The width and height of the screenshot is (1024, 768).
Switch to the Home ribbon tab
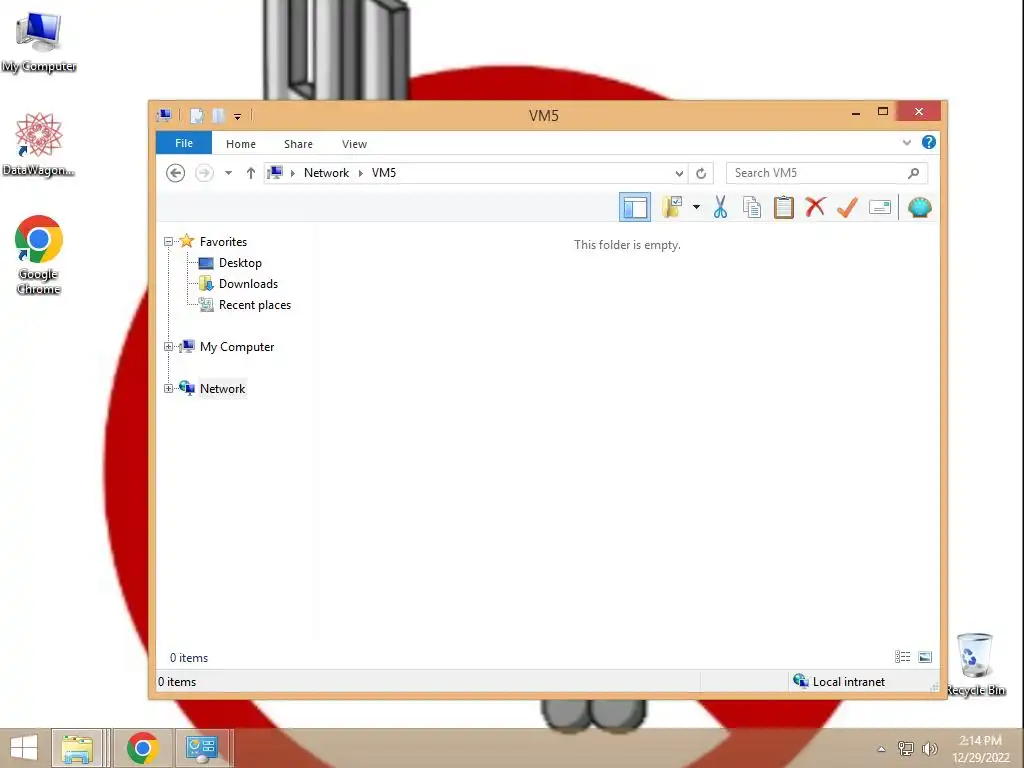point(241,144)
